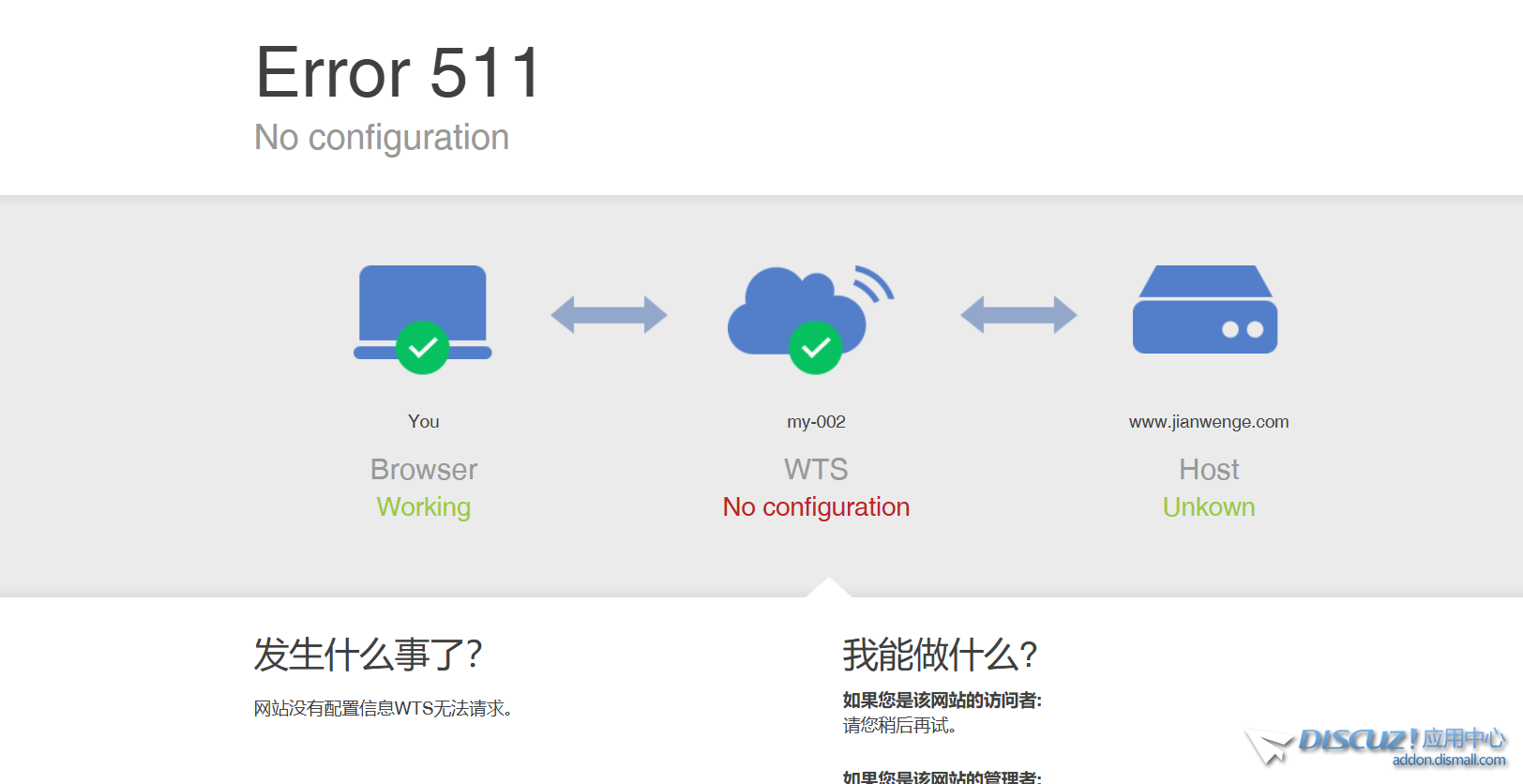1523x784 pixels.
Task: Click the www.jianwenge.com host name
Action: (x=1208, y=422)
